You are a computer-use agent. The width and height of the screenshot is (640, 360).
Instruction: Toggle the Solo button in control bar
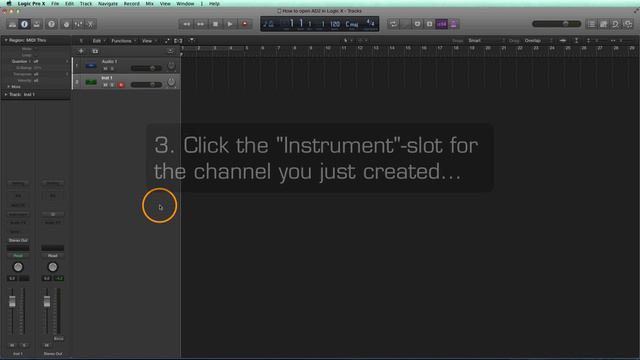pyautogui.click(x=429, y=24)
